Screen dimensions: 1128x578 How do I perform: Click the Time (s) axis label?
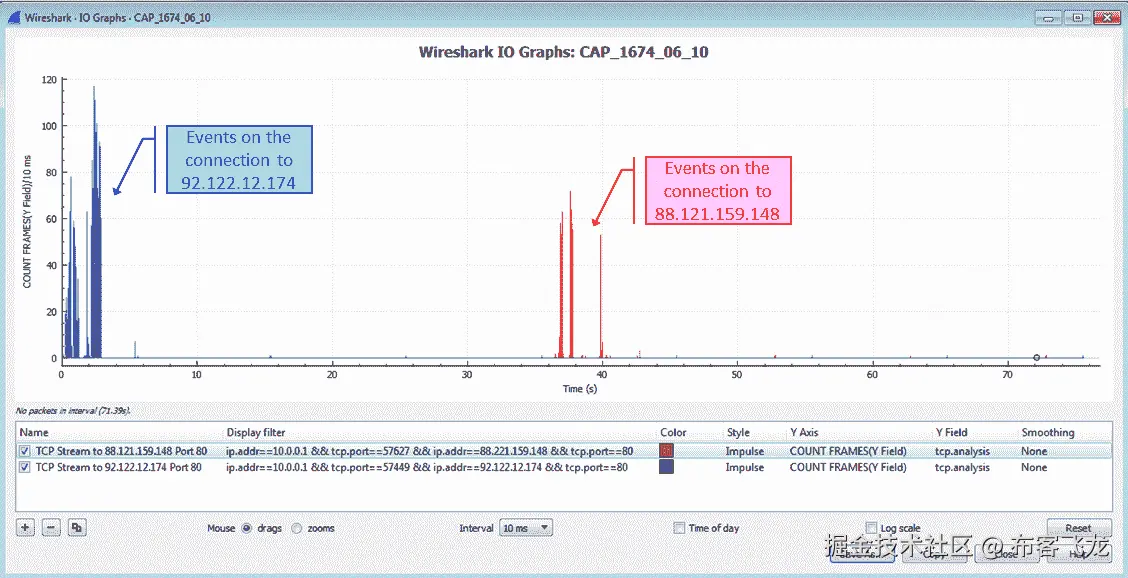click(580, 389)
